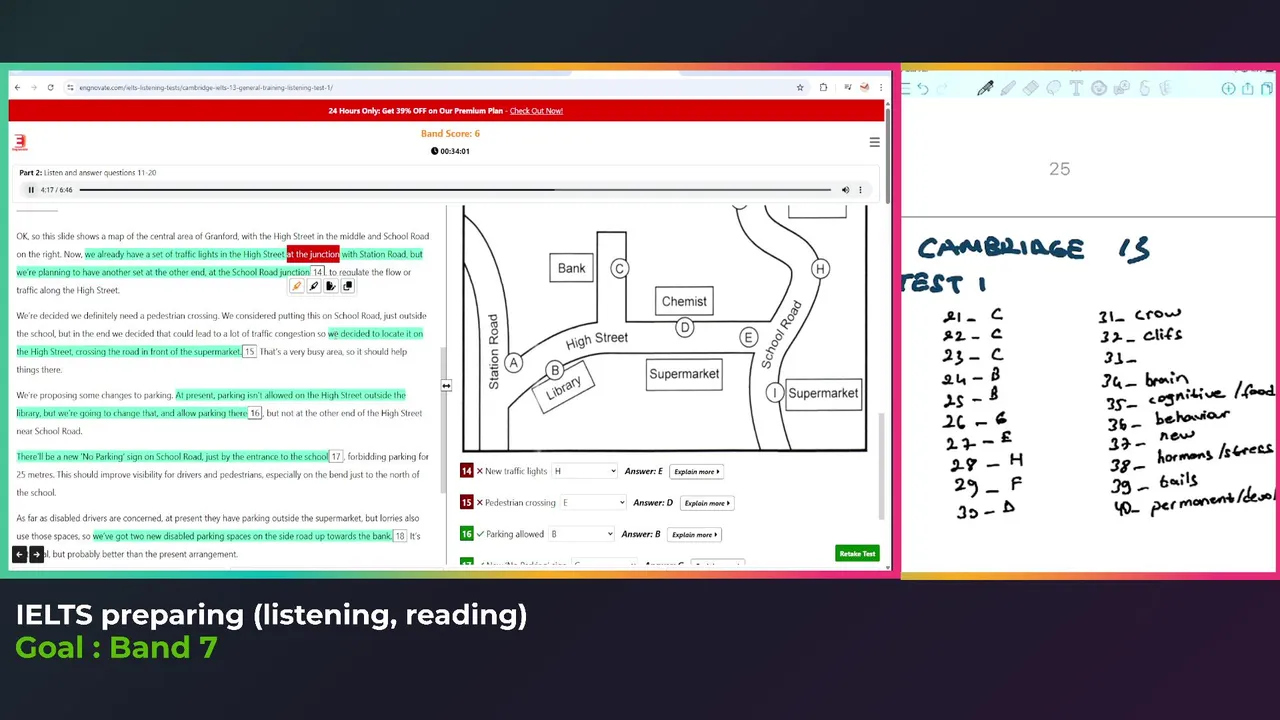Pause the listening audio
Screen dimensions: 1280x720
(x=31, y=190)
